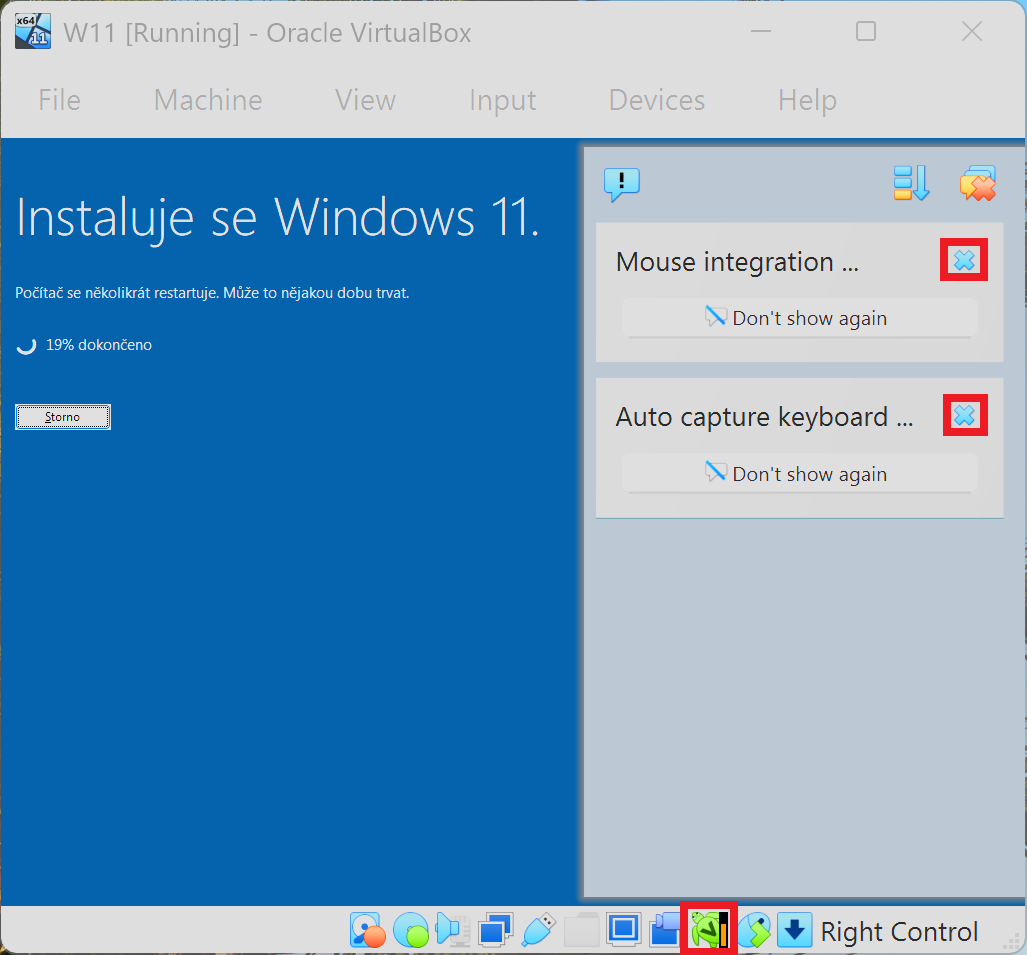Click the warning notification bubble icon
The image size is (1027, 955).
(621, 184)
